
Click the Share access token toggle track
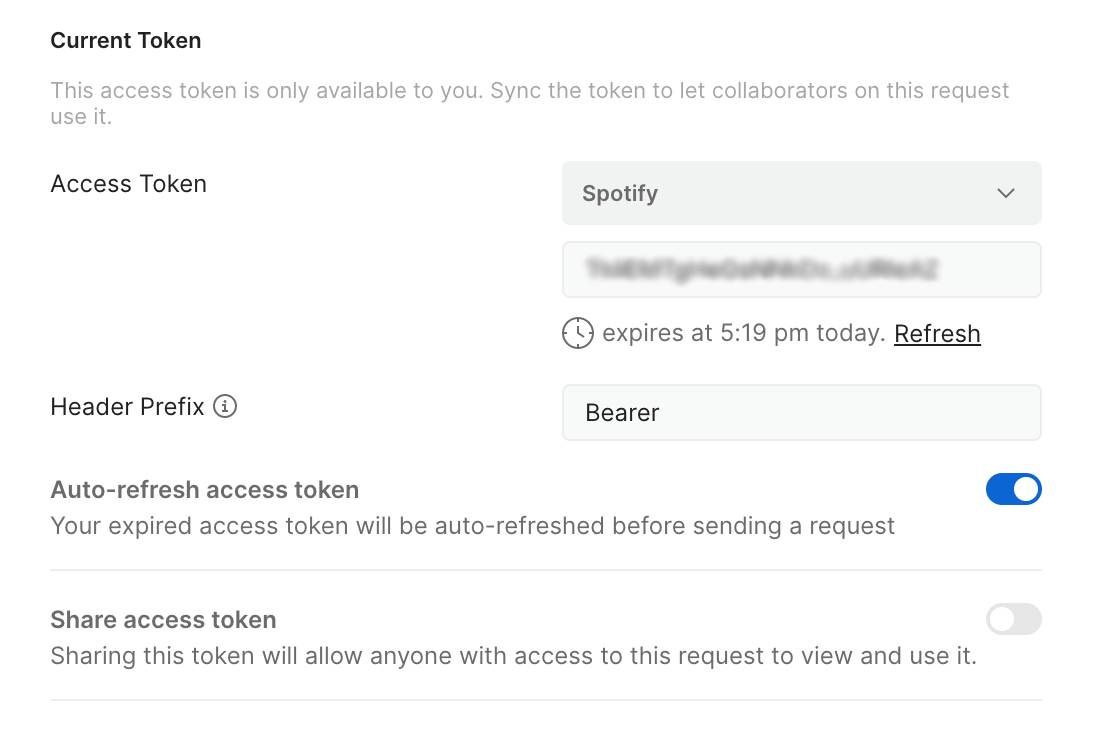1013,620
